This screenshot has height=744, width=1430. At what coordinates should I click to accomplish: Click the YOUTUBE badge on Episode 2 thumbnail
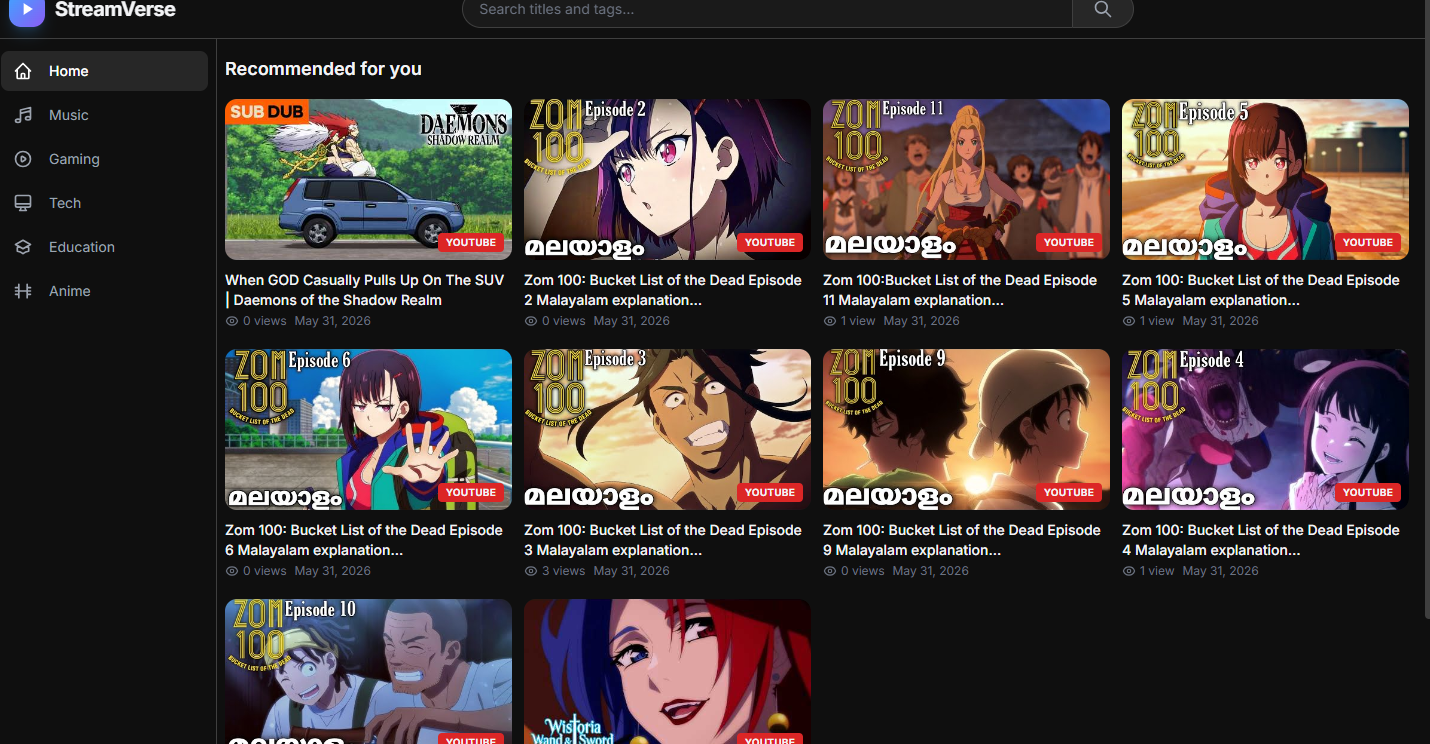coord(770,242)
